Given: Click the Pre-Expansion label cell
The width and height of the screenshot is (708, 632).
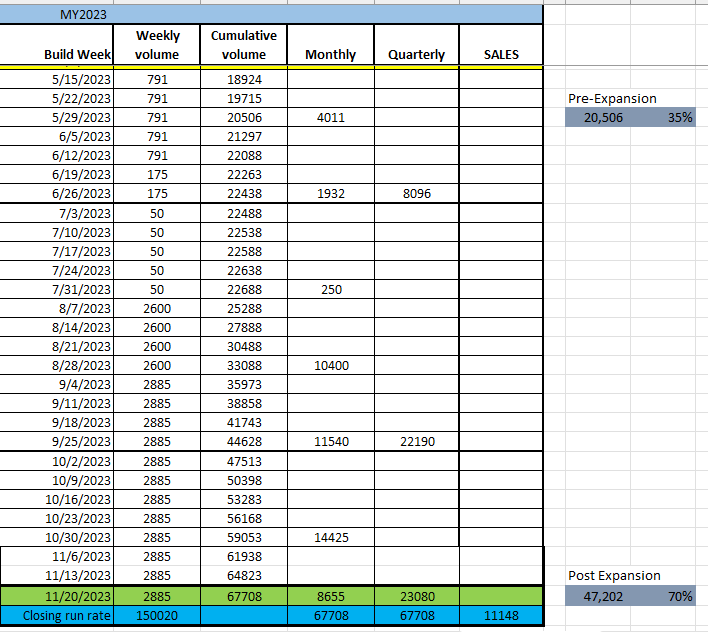Looking at the screenshot, I should [x=612, y=98].
